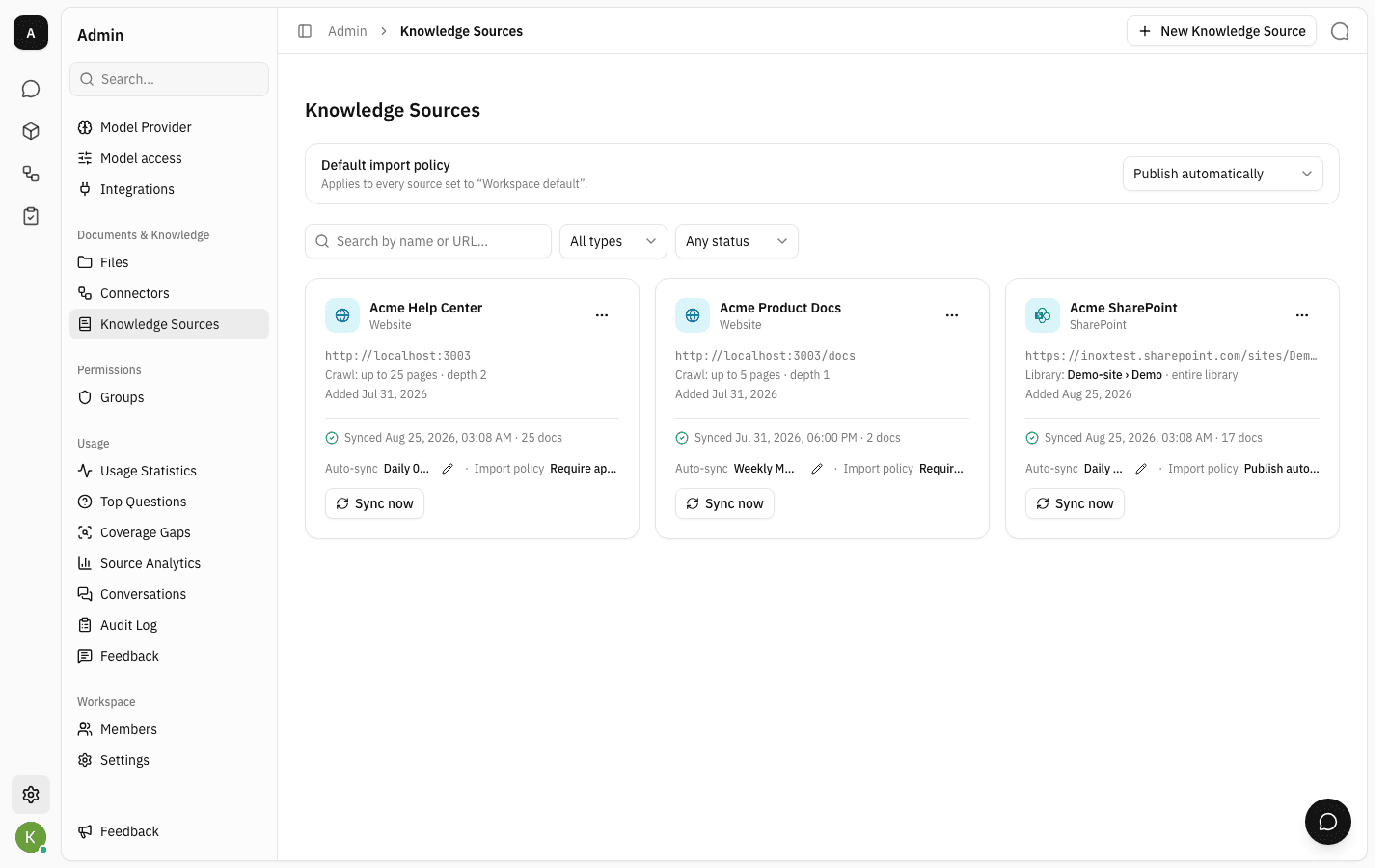Open Members under Workspace
Screen dimensions: 1389x868
pyautogui.click(x=169, y=729)
